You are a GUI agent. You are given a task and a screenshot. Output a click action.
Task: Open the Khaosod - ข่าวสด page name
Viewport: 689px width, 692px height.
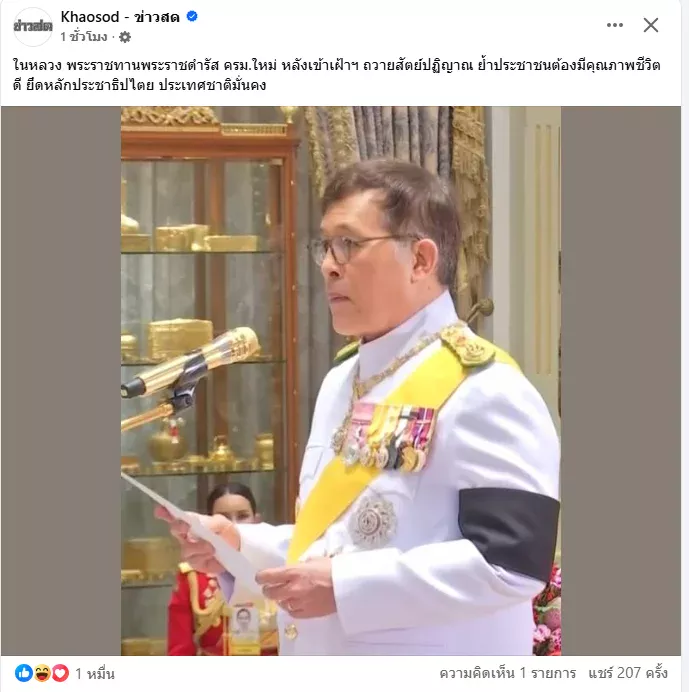(120, 17)
